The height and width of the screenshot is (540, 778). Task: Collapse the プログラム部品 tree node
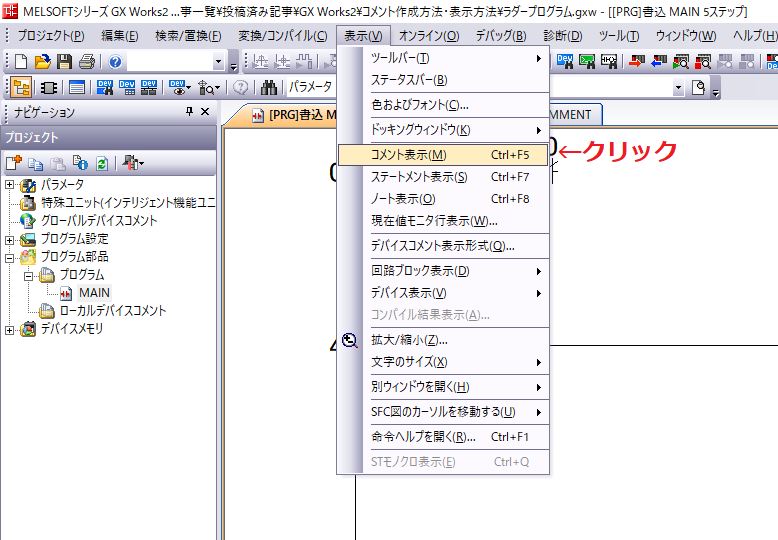9,258
